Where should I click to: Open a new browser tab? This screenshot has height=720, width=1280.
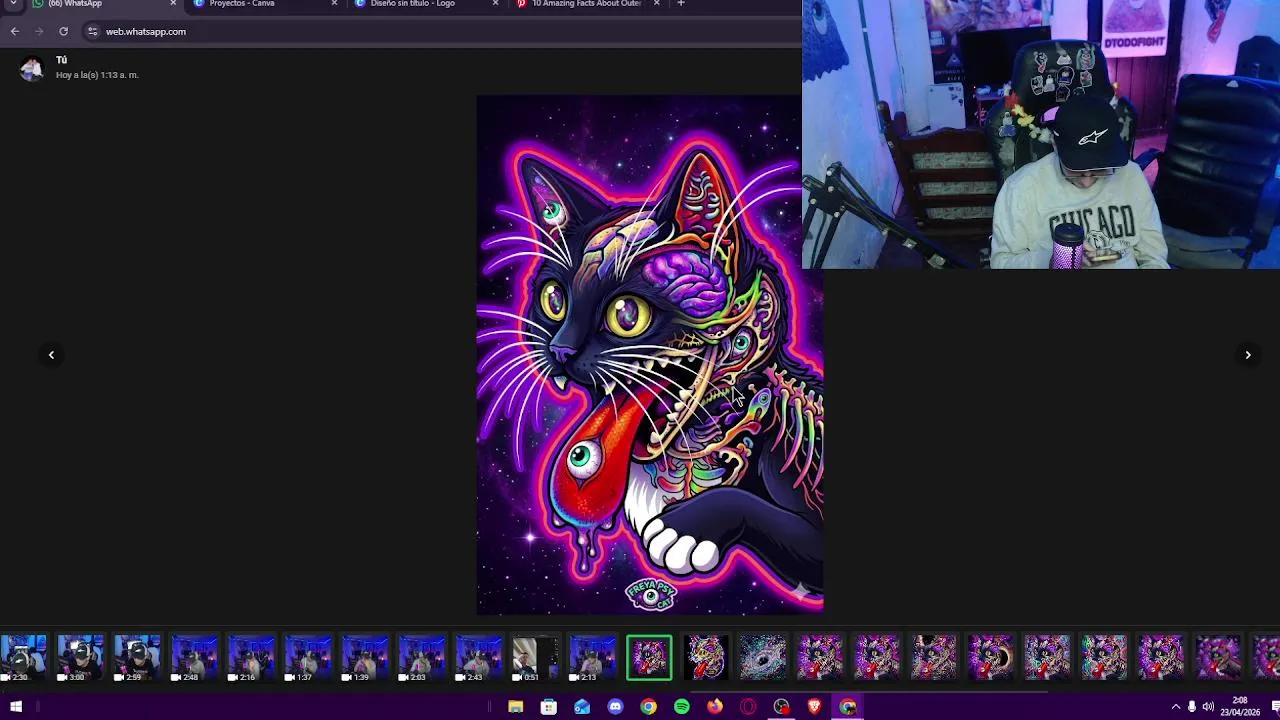[x=681, y=4]
